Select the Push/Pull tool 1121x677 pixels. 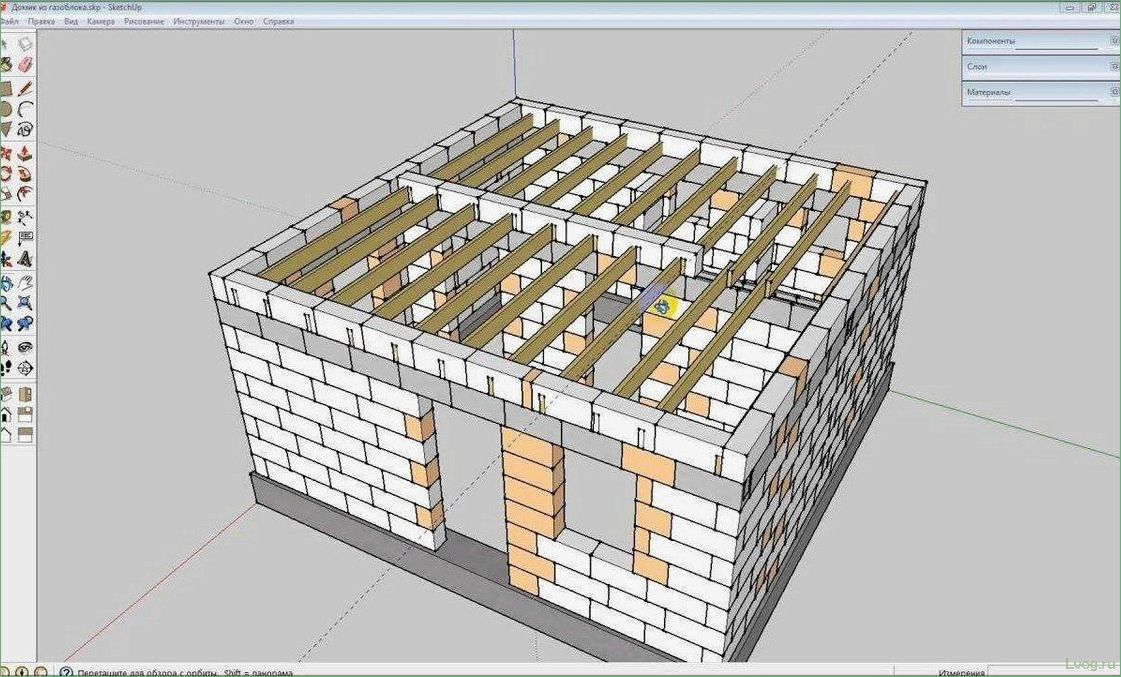(25, 153)
